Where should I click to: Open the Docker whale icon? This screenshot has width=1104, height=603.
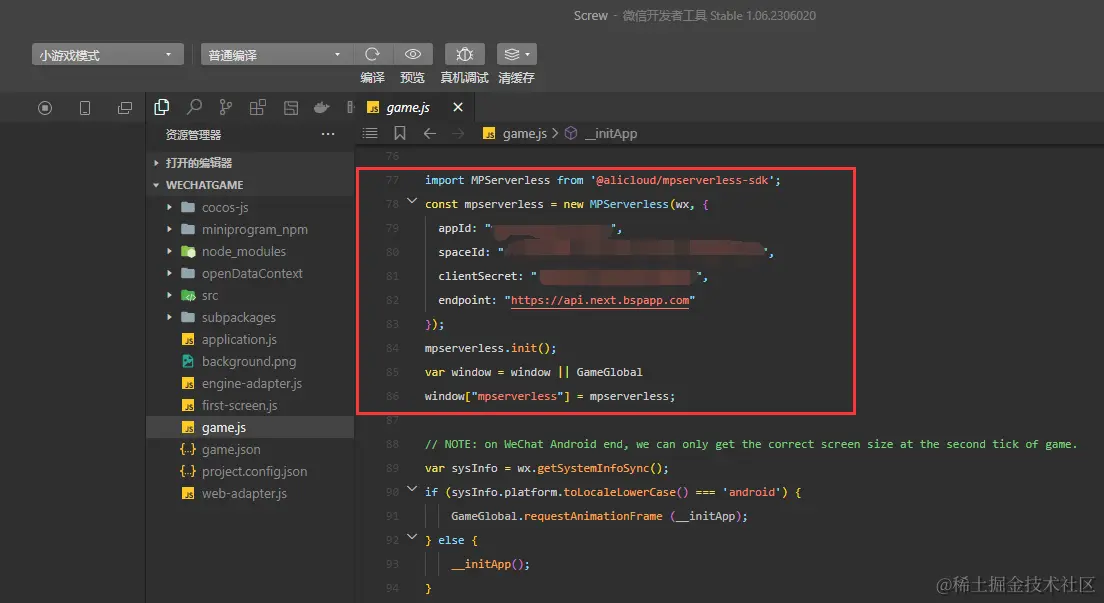tap(322, 107)
